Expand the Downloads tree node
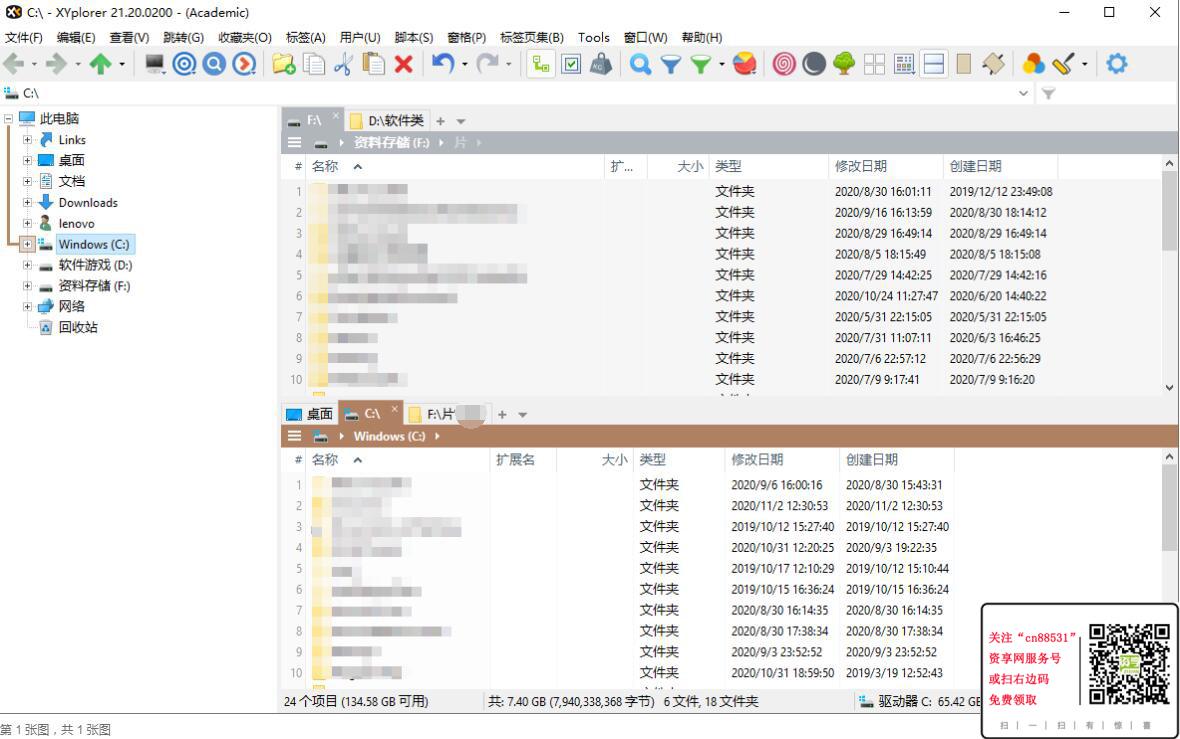Image resolution: width=1180 pixels, height=739 pixels. 27,202
